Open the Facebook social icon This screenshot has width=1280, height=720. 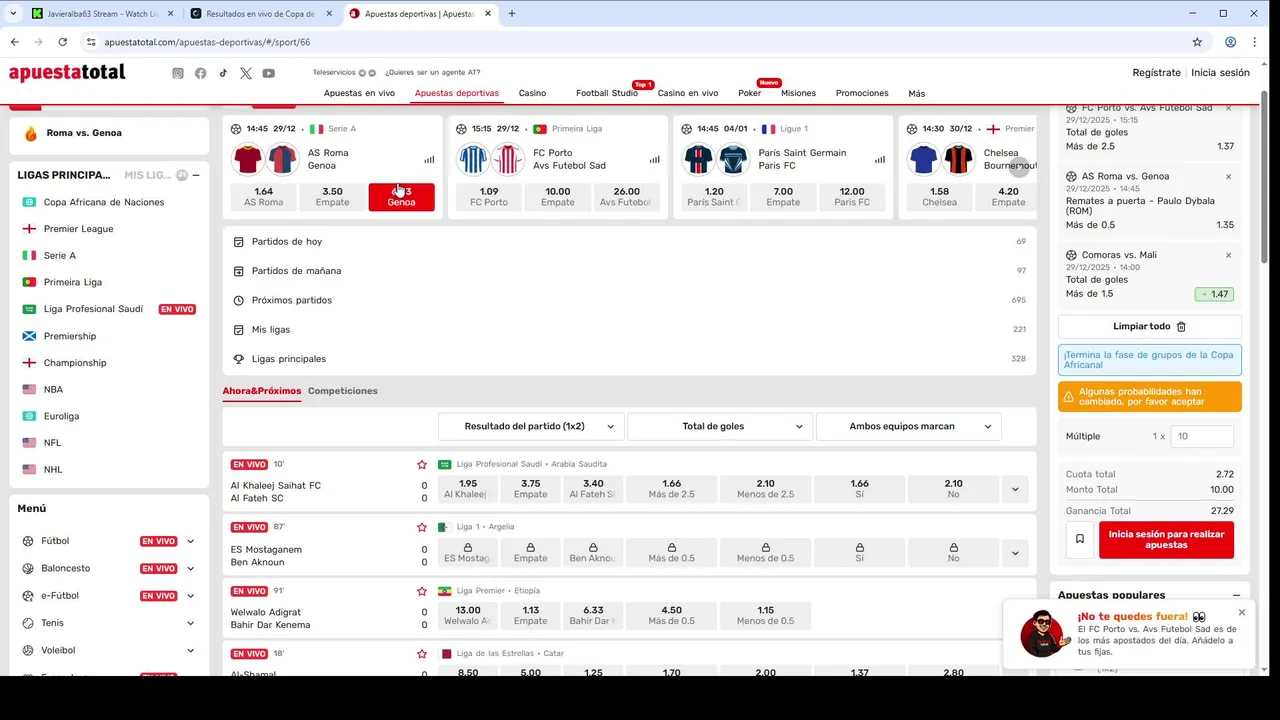201,73
